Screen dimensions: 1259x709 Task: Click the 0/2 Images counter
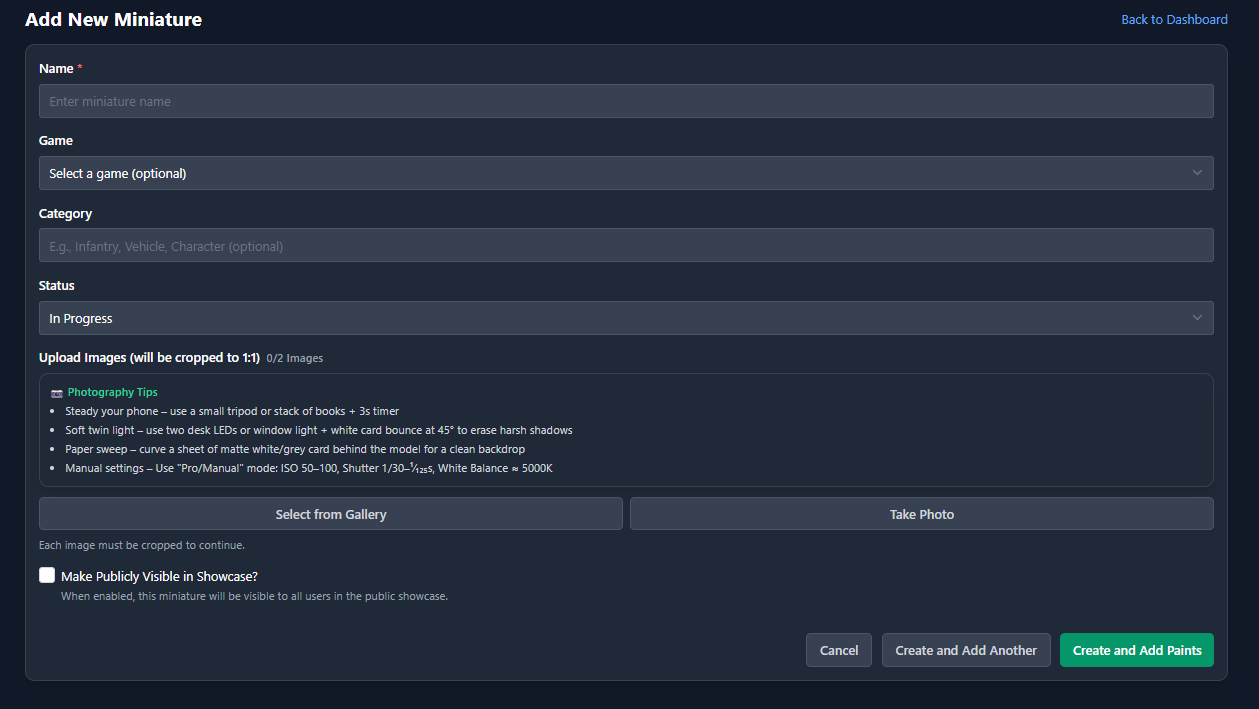click(x=295, y=358)
